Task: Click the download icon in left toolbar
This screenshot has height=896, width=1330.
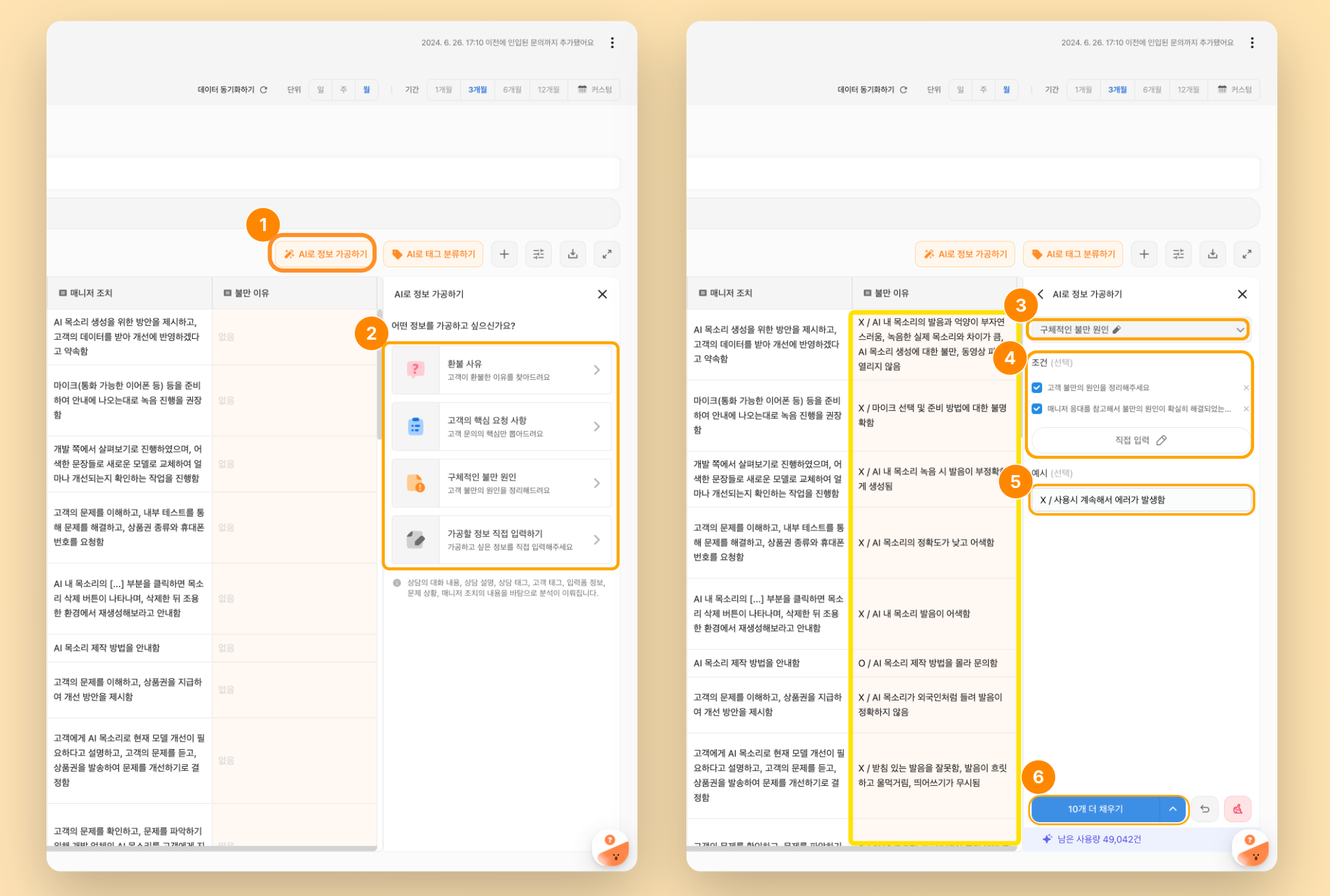Action: (x=572, y=254)
